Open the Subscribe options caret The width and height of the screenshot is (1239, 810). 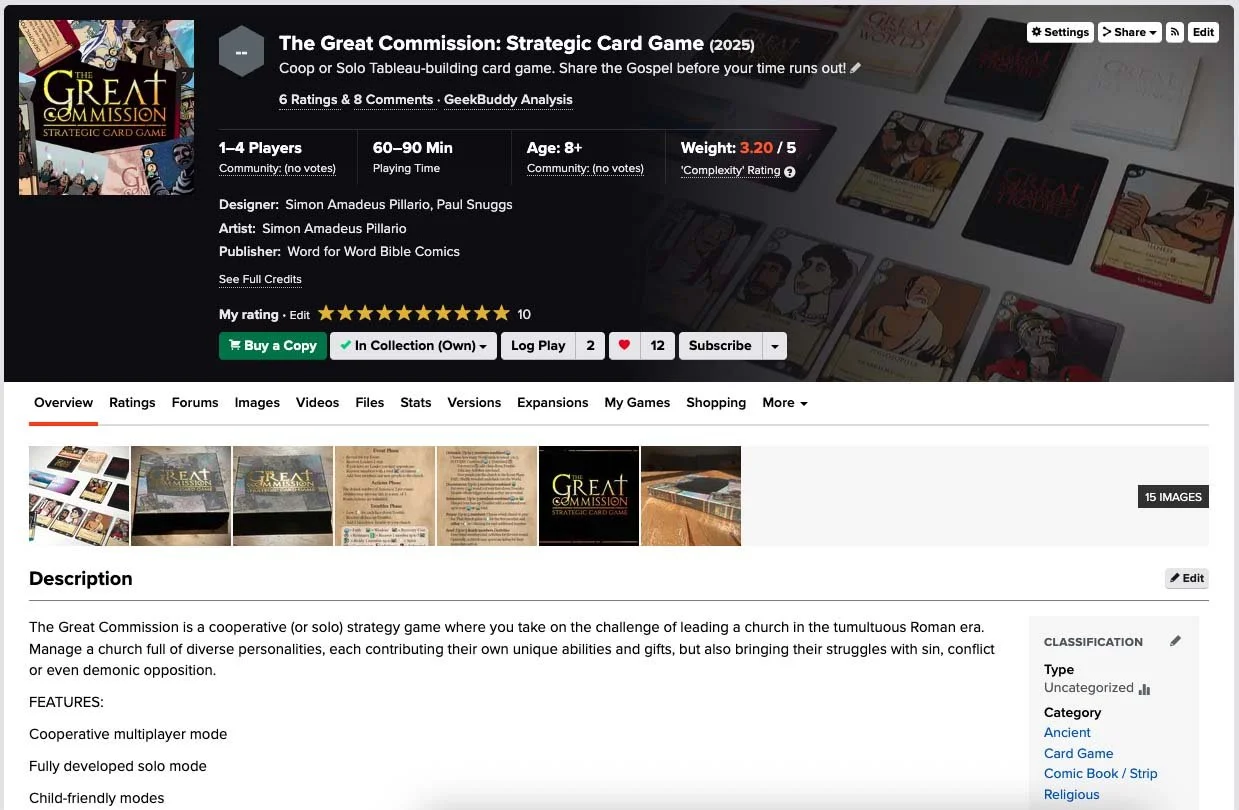click(x=774, y=346)
